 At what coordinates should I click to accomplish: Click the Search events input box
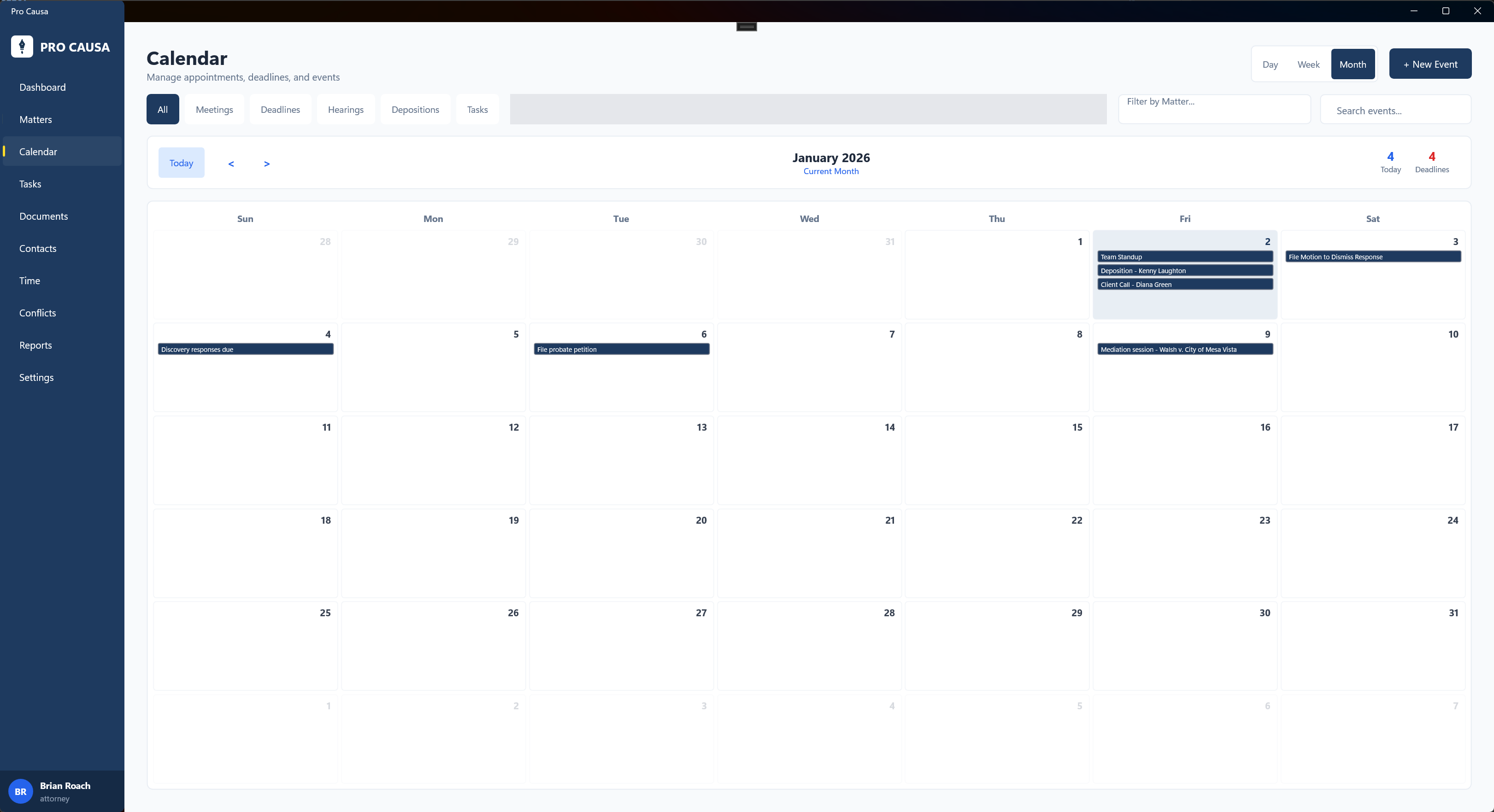tap(1395, 110)
